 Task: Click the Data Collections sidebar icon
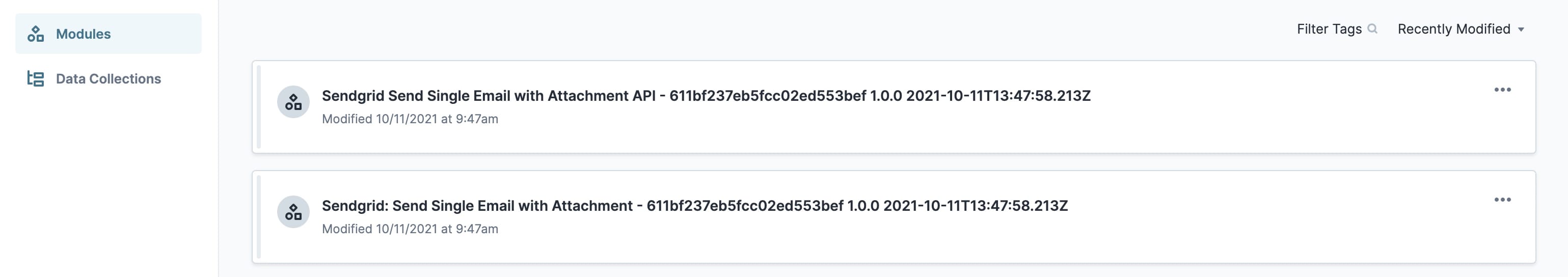pyautogui.click(x=36, y=78)
